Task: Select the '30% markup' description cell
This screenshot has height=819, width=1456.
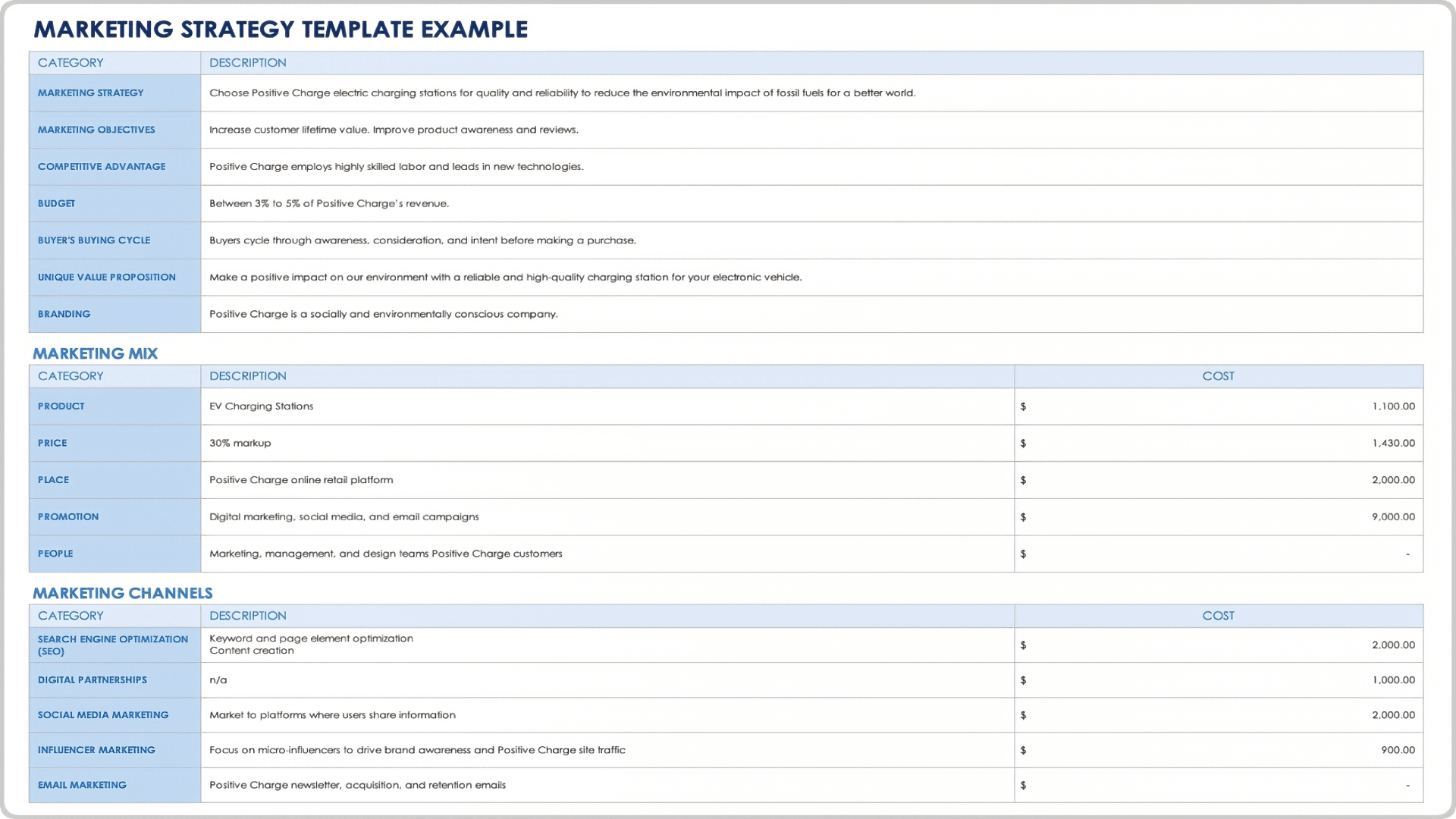Action: 607,444
